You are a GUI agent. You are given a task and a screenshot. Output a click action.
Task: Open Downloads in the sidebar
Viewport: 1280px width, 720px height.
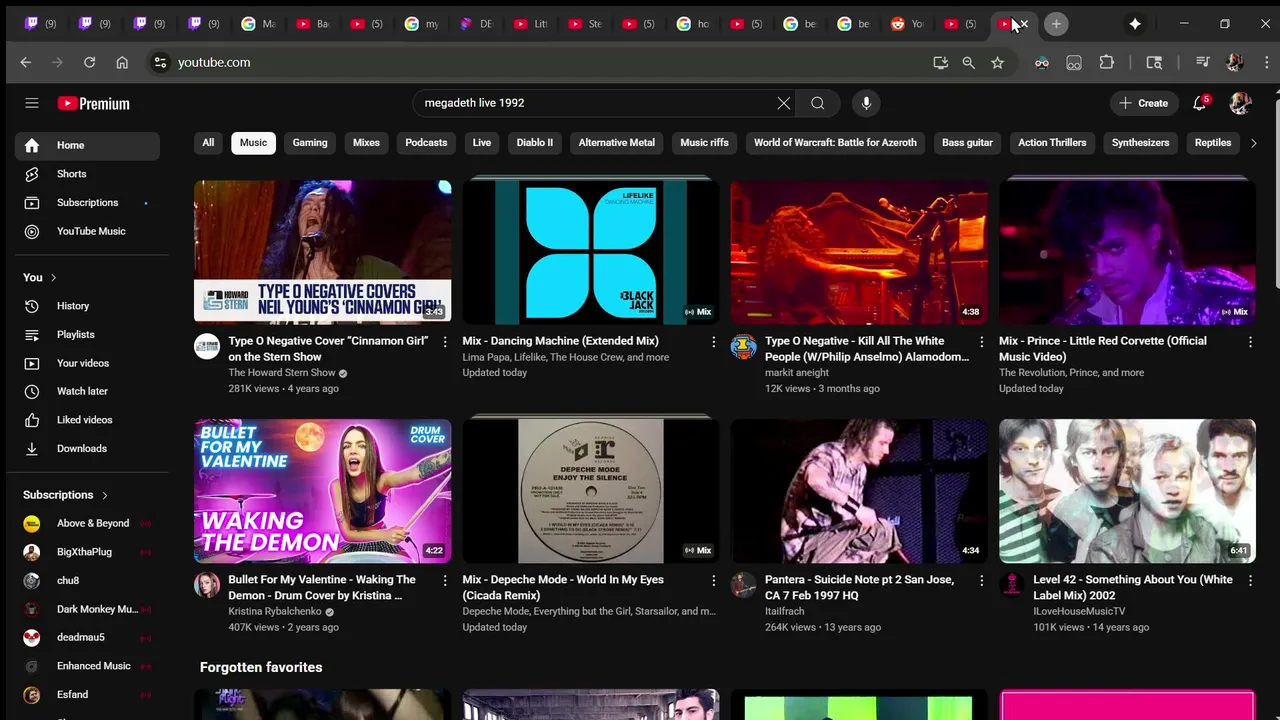pyautogui.click(x=87, y=448)
